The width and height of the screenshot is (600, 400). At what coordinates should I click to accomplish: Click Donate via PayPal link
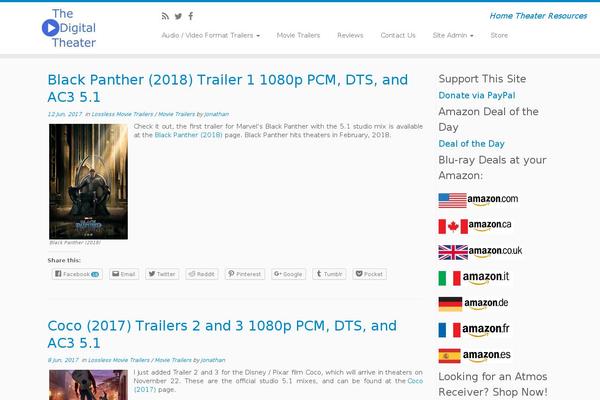coord(477,95)
